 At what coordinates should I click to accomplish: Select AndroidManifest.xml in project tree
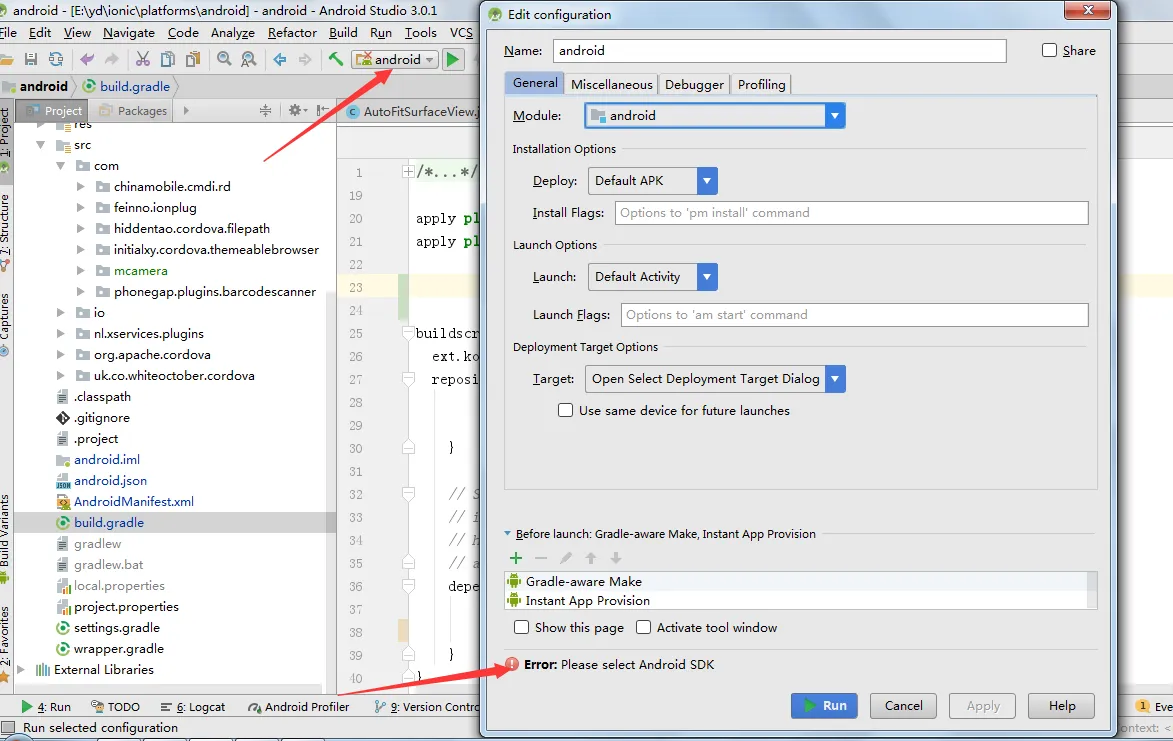[133, 502]
